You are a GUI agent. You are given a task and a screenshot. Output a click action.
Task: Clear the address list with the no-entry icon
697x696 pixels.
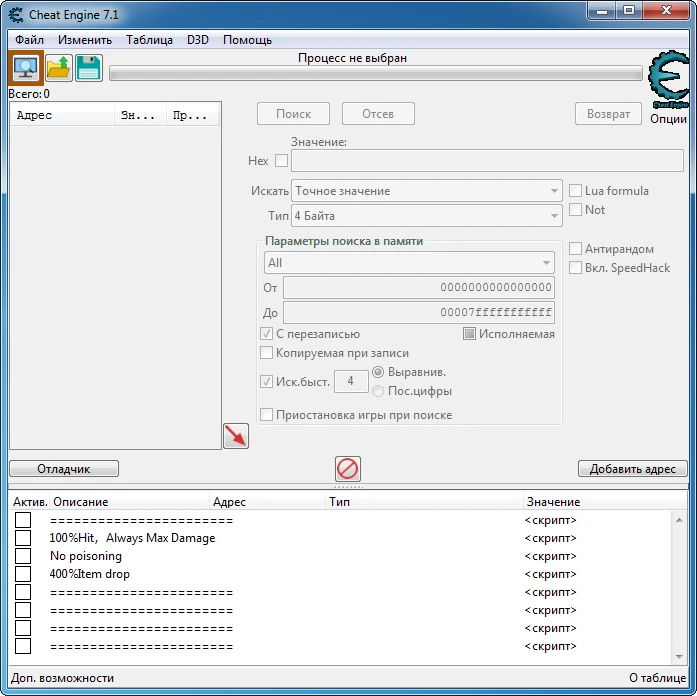[348, 469]
